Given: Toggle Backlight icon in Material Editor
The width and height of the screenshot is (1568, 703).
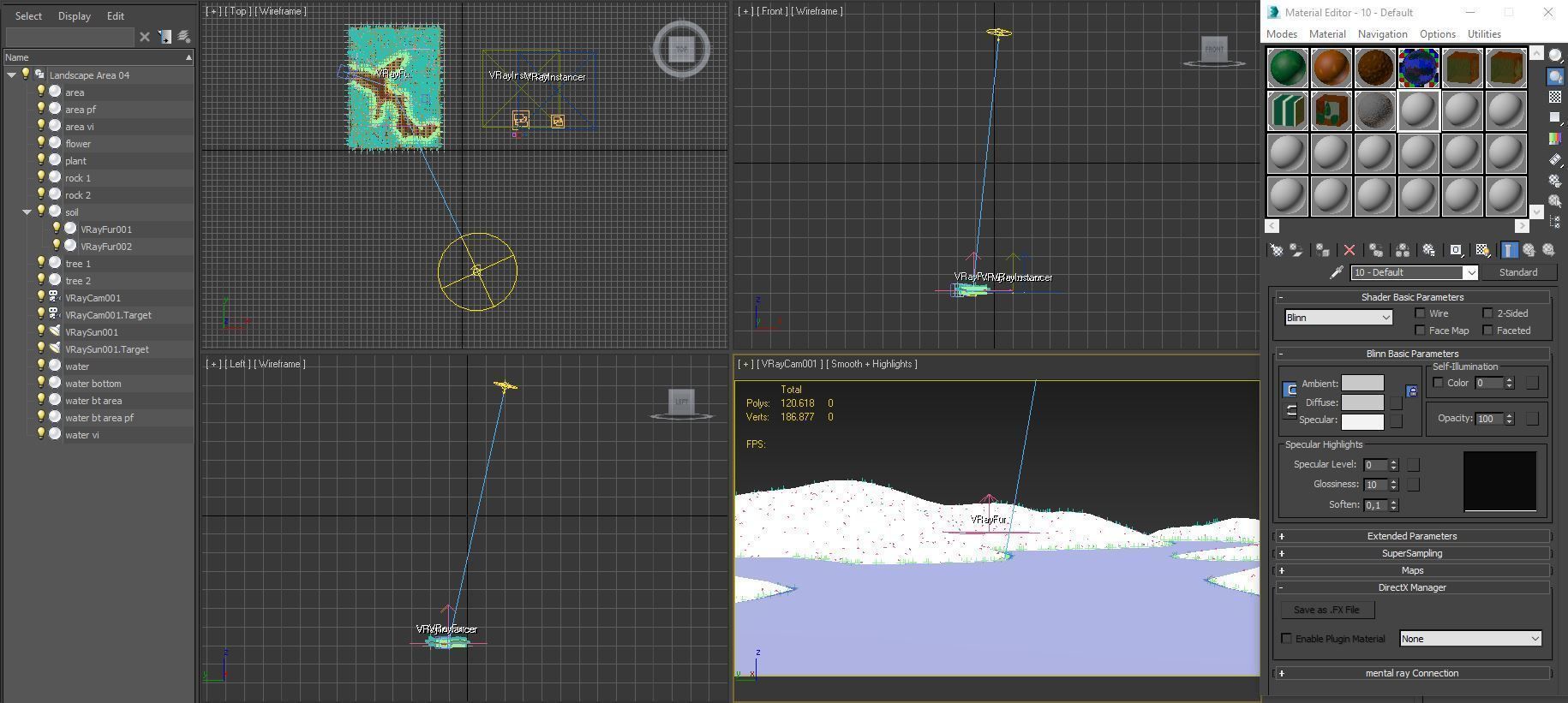Looking at the screenshot, I should coord(1555,76).
